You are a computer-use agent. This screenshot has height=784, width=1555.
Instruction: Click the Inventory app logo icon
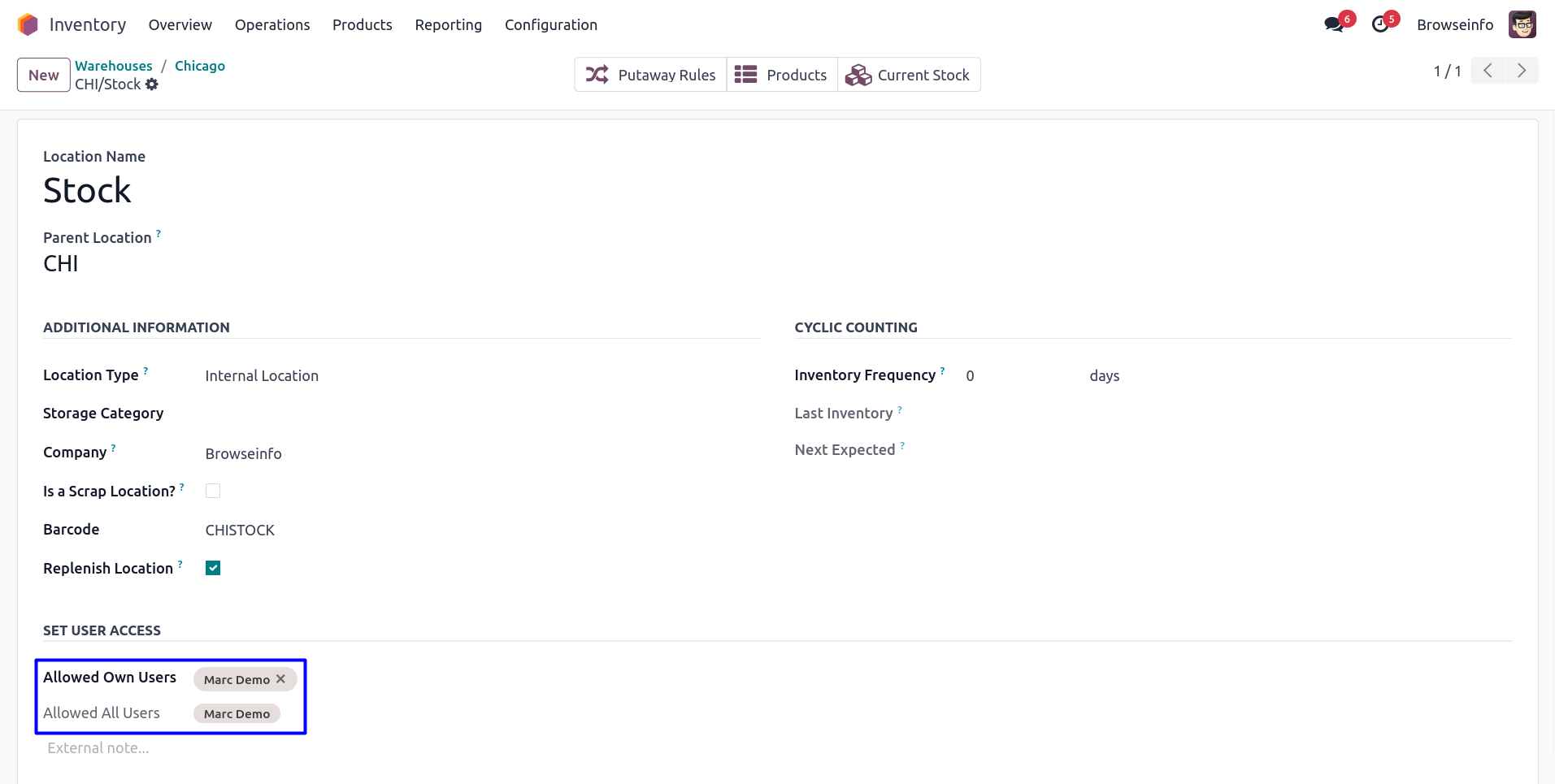click(28, 24)
